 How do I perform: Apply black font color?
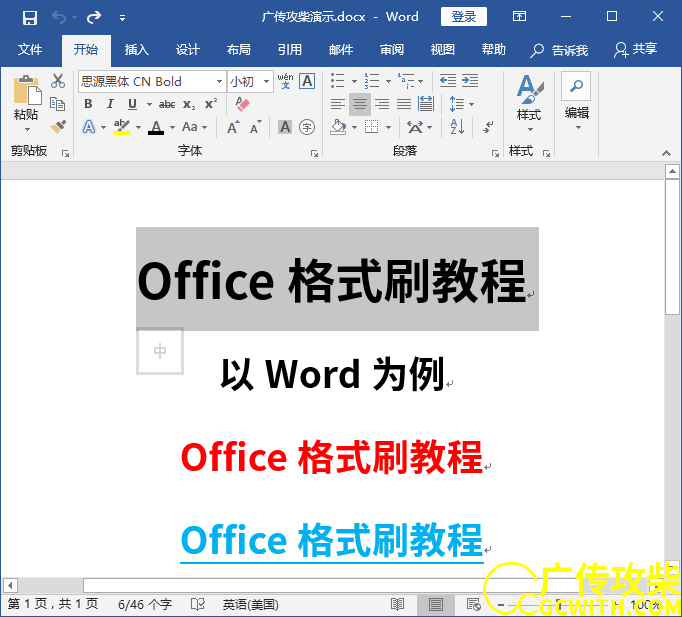tap(156, 127)
